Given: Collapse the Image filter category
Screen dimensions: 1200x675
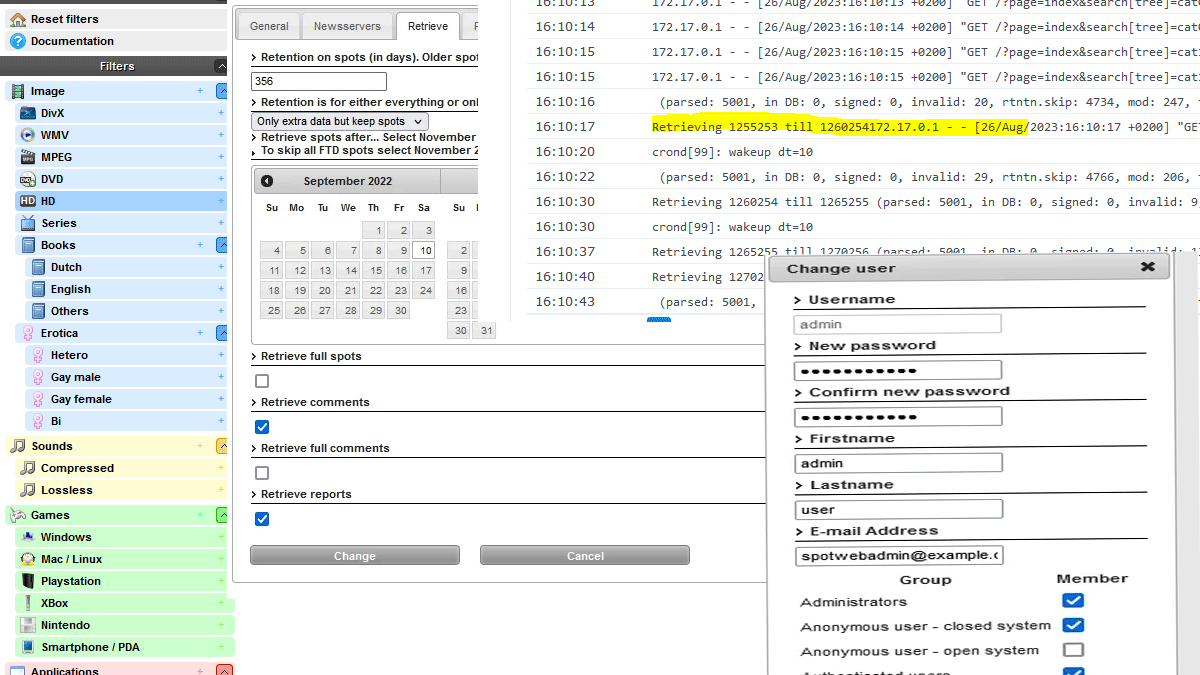Looking at the screenshot, I should [x=222, y=92].
